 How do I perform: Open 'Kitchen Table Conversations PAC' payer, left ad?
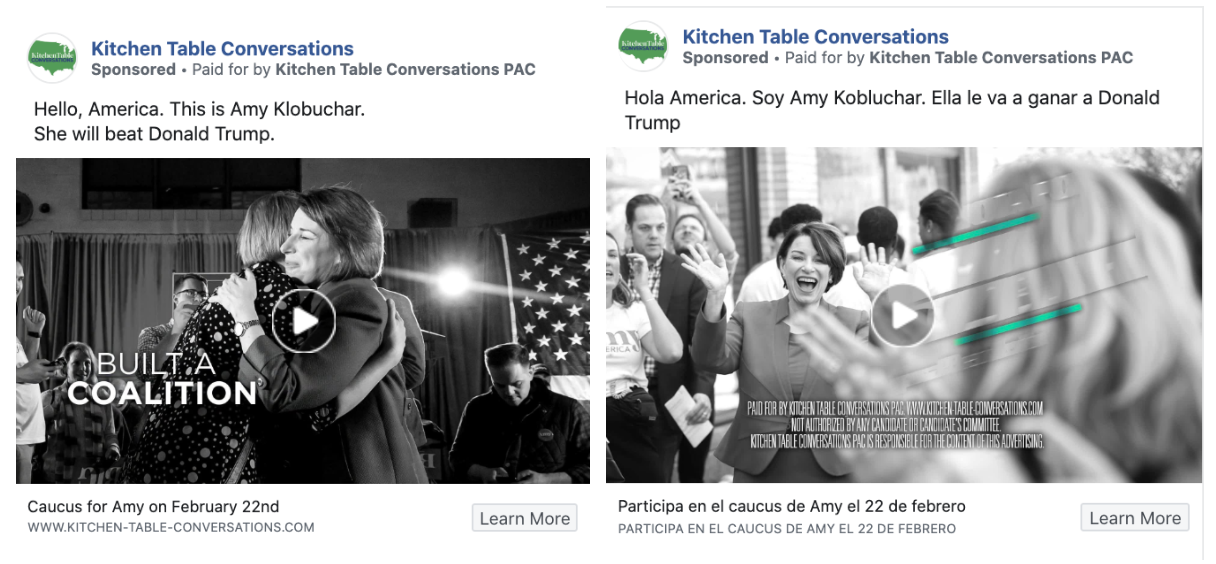pyautogui.click(x=405, y=70)
